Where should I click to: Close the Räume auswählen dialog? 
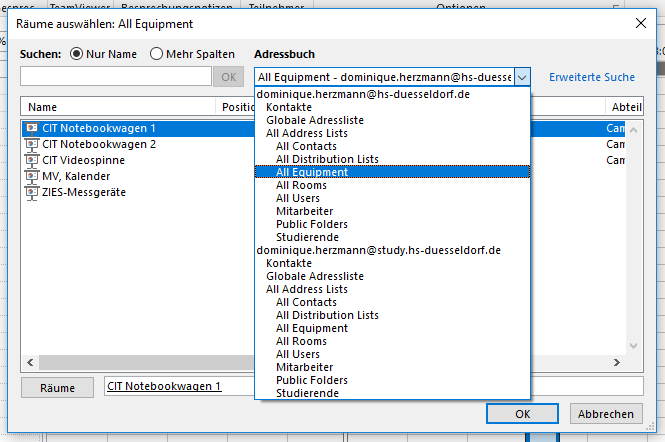coord(641,23)
